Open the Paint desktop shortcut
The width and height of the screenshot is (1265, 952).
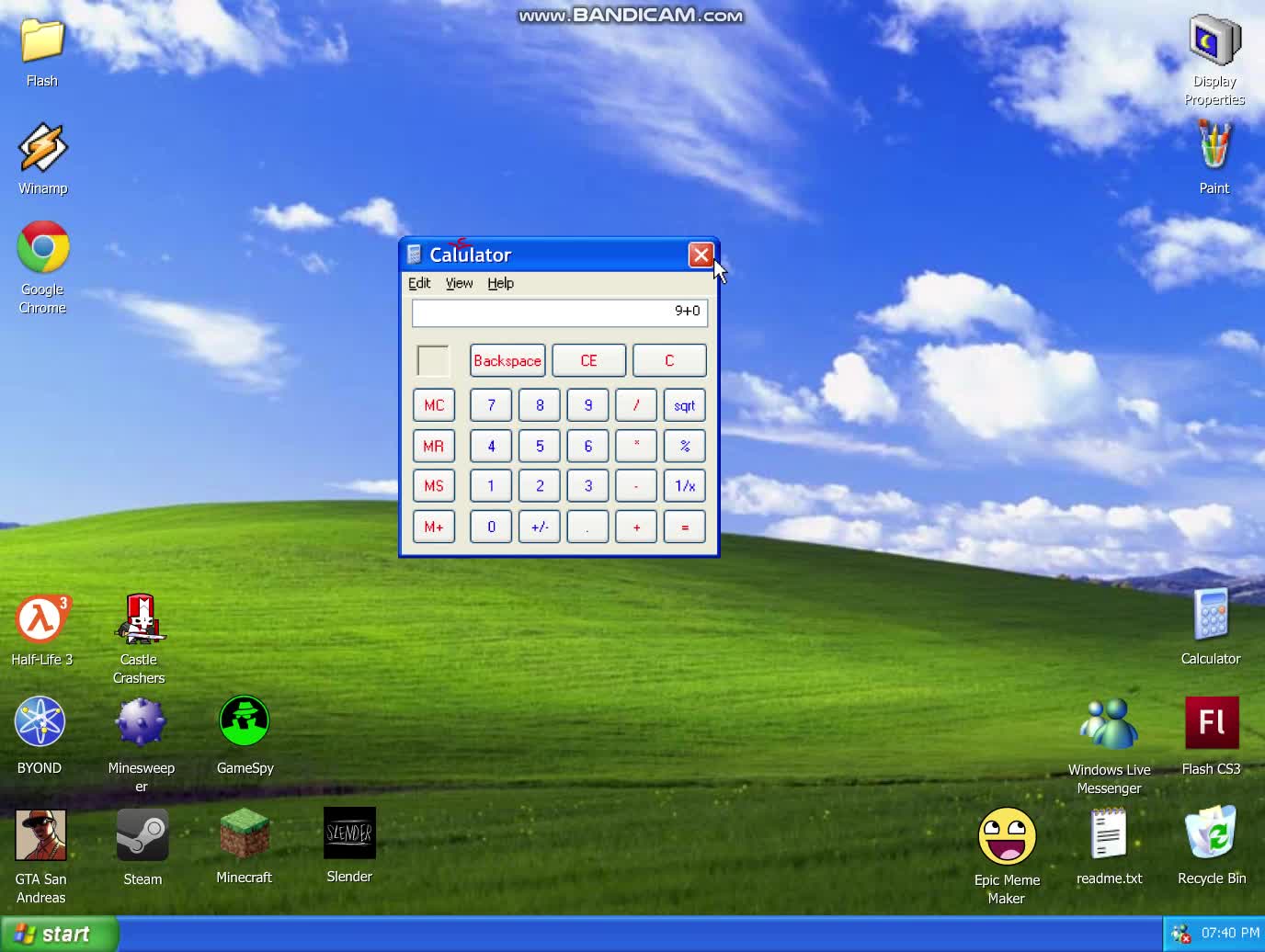tap(1214, 147)
